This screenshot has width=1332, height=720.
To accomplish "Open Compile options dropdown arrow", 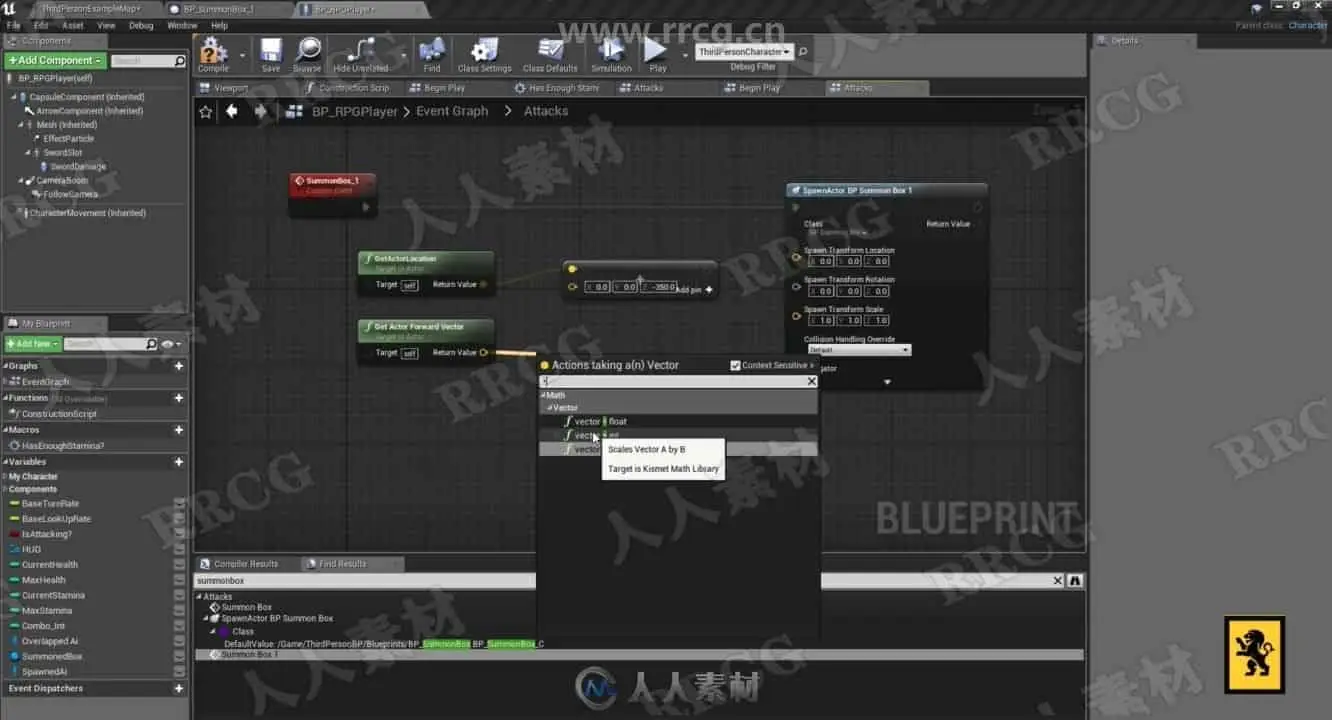I will click(242, 56).
